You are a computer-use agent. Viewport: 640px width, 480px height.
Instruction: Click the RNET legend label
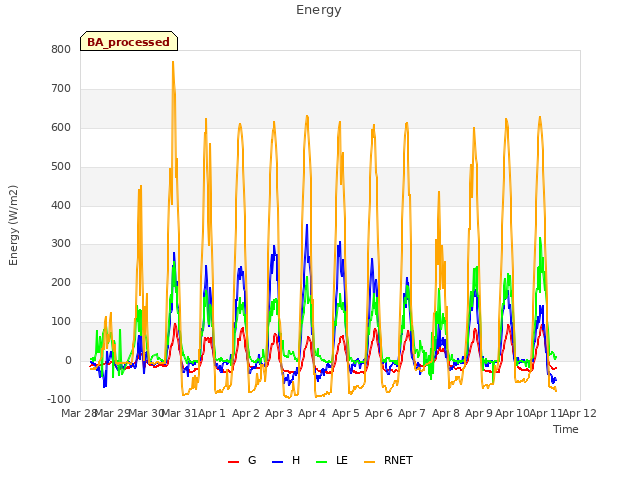pos(398,460)
